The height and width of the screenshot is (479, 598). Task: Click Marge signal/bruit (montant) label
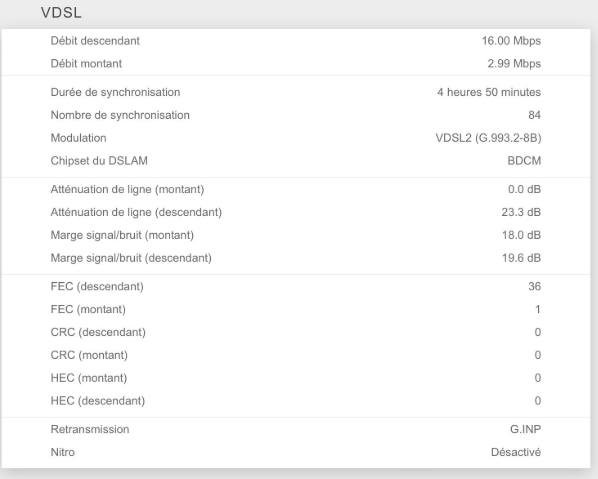point(122,235)
